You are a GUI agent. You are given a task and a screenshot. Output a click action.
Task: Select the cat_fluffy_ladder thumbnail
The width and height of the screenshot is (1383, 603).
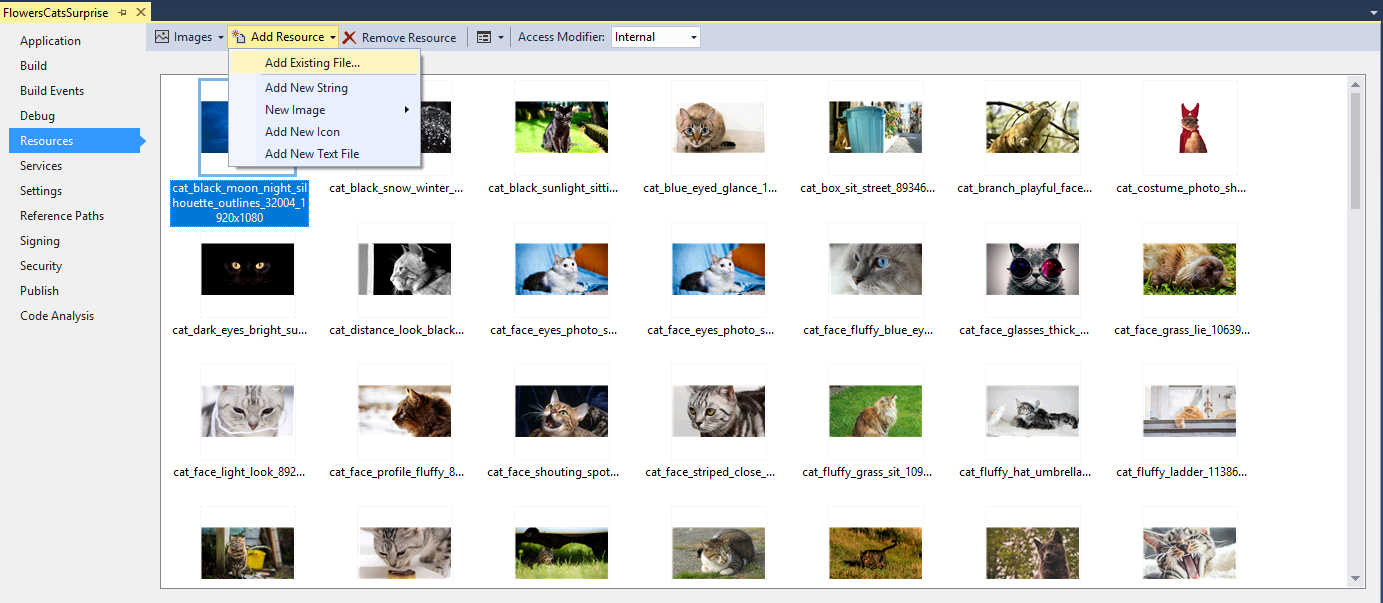[x=1189, y=411]
